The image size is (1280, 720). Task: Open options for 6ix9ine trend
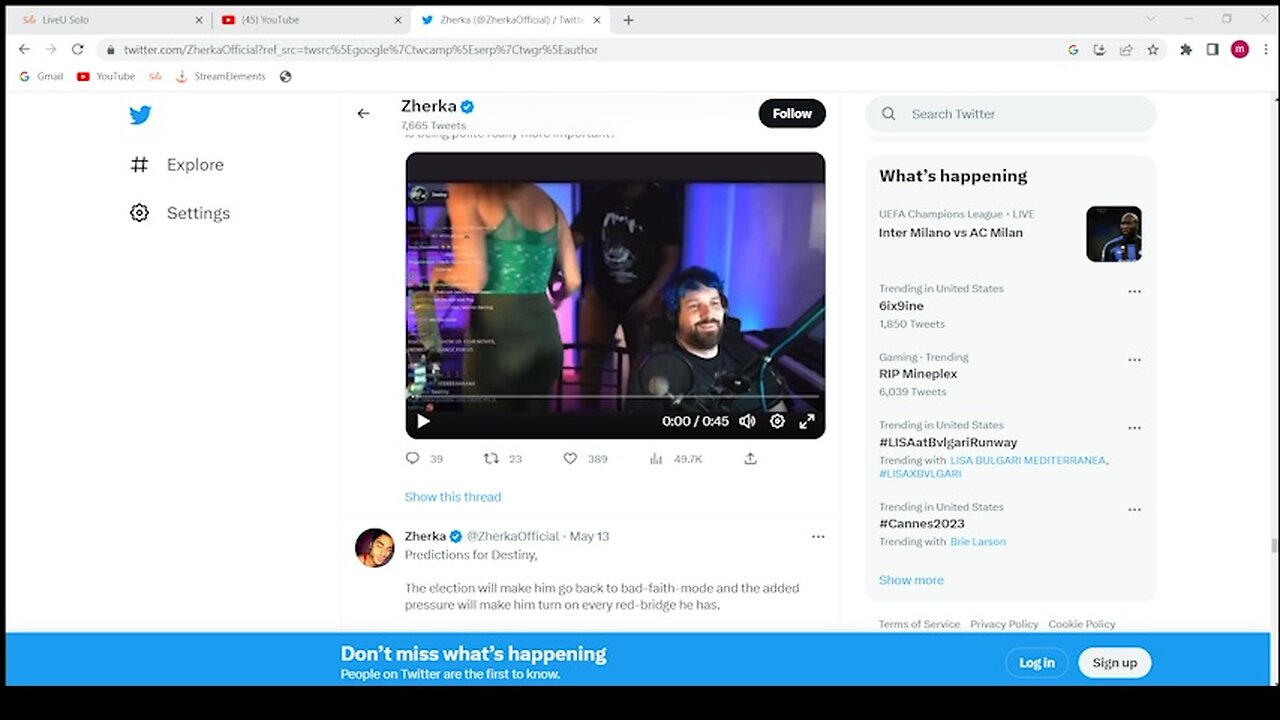(x=1134, y=292)
